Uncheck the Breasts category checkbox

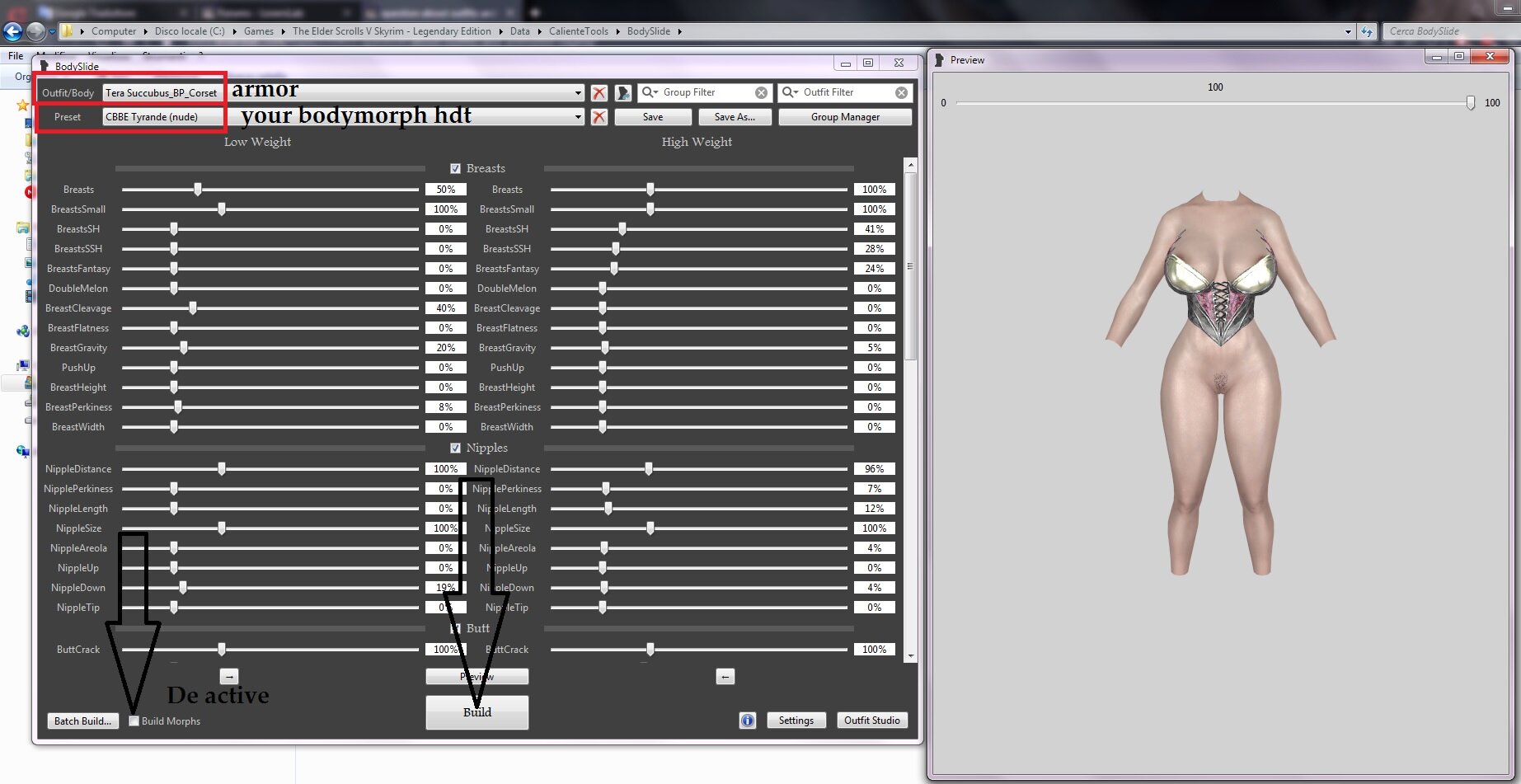455,169
